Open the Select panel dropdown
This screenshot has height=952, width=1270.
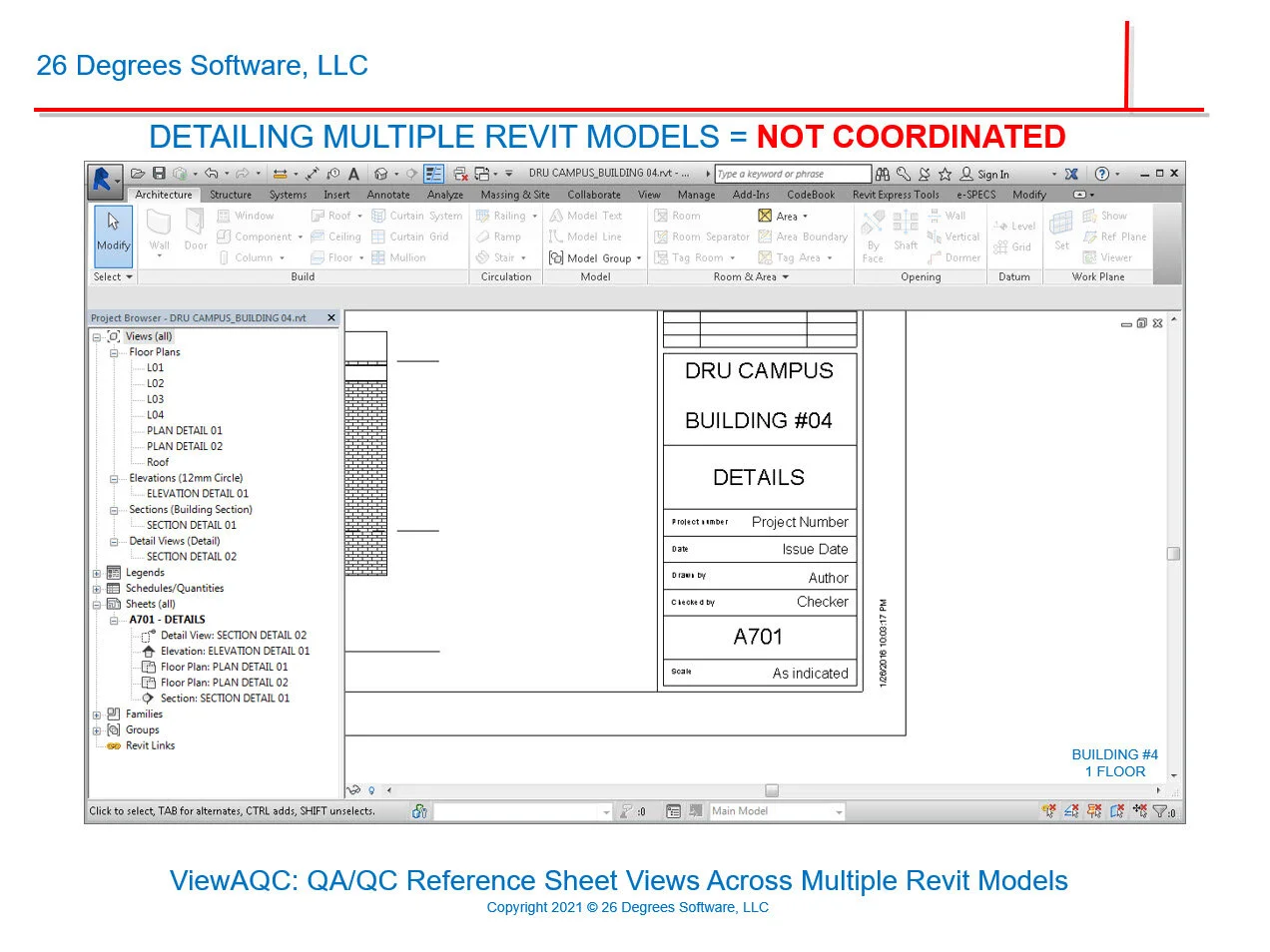coord(113,277)
